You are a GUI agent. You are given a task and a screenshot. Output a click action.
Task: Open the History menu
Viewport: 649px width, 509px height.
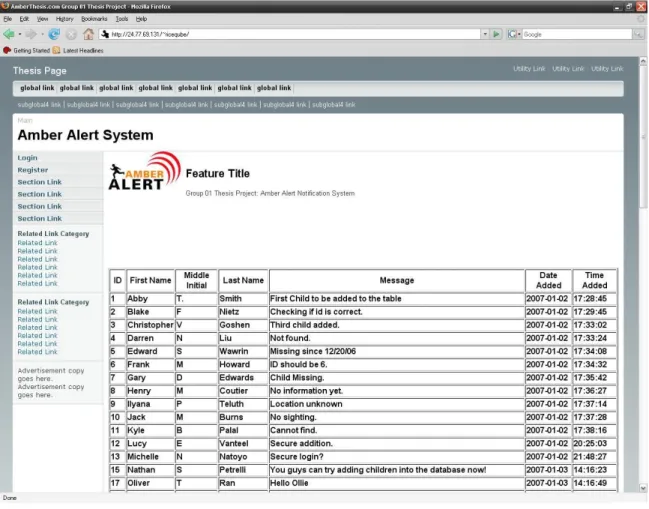tap(64, 19)
